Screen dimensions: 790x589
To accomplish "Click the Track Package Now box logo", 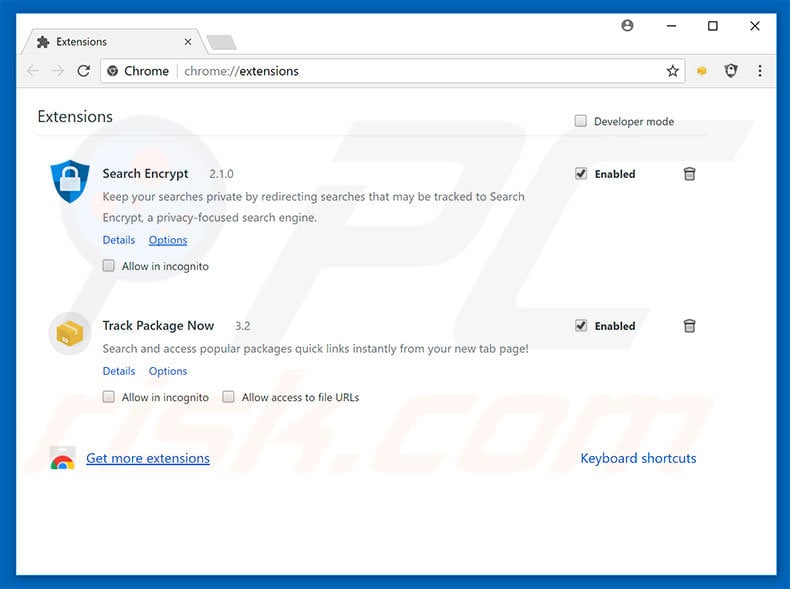I will [70, 334].
